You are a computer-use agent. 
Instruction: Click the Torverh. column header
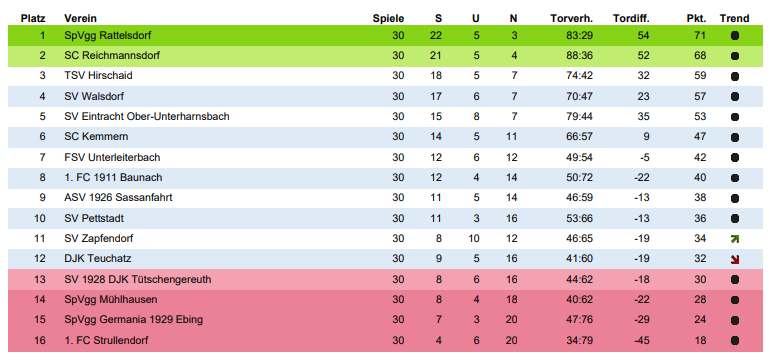572,19
